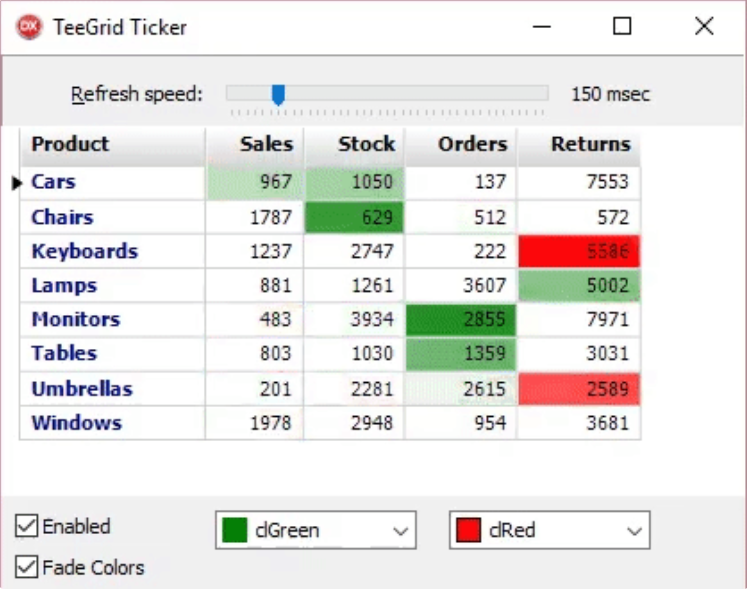
Task: Maximize the TeeGrid Ticker window
Action: click(x=622, y=27)
